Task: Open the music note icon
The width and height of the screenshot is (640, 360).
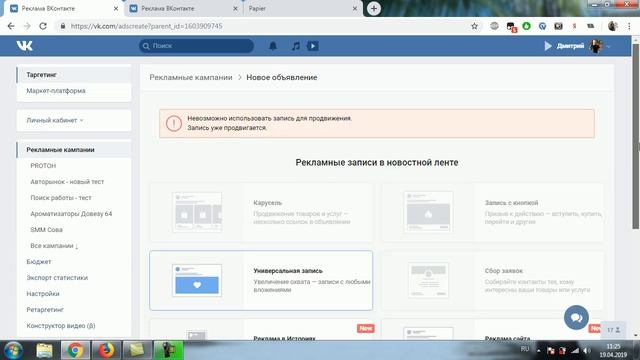Action: click(296, 46)
